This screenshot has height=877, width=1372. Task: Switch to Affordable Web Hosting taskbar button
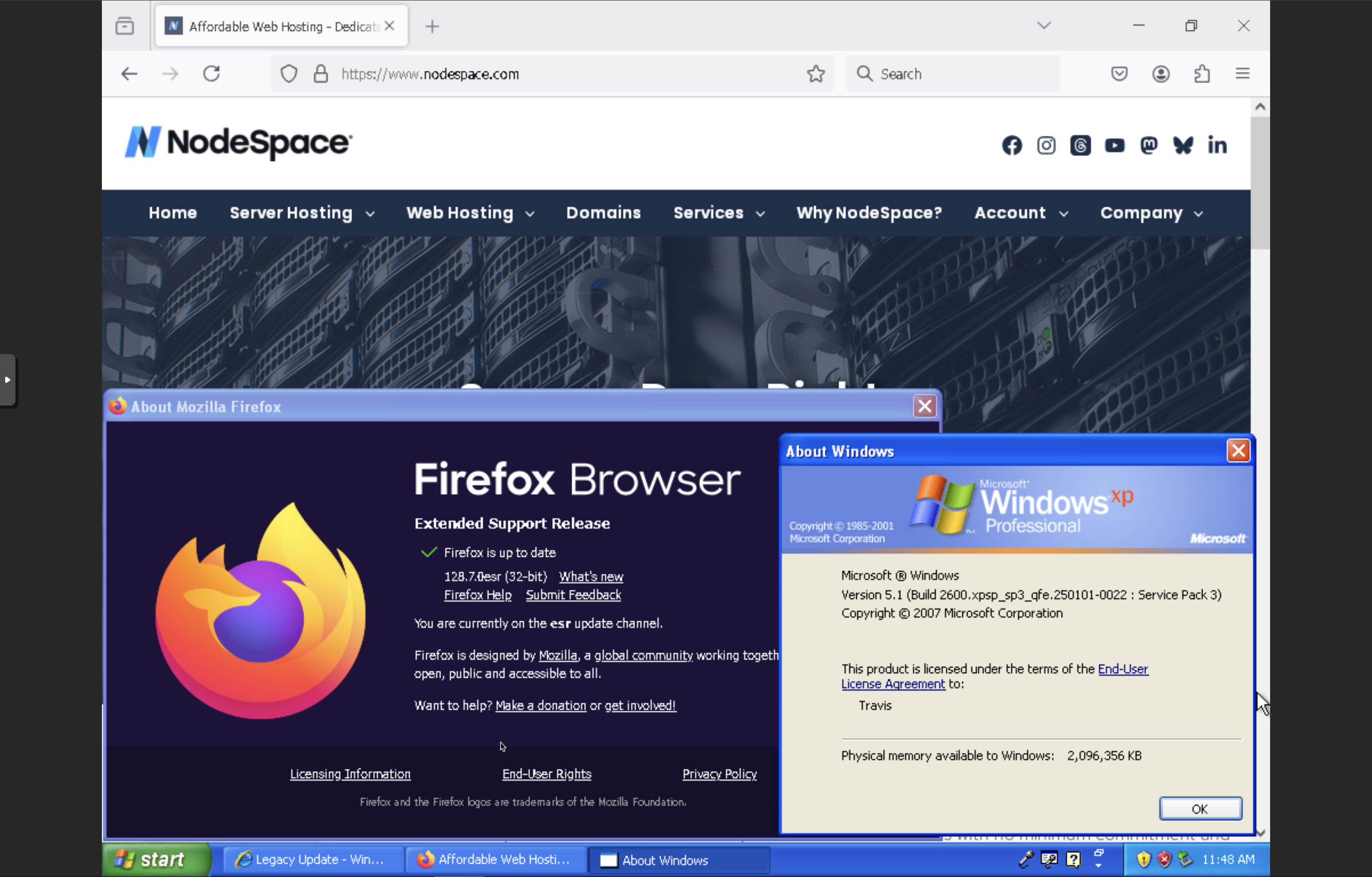[x=496, y=860]
